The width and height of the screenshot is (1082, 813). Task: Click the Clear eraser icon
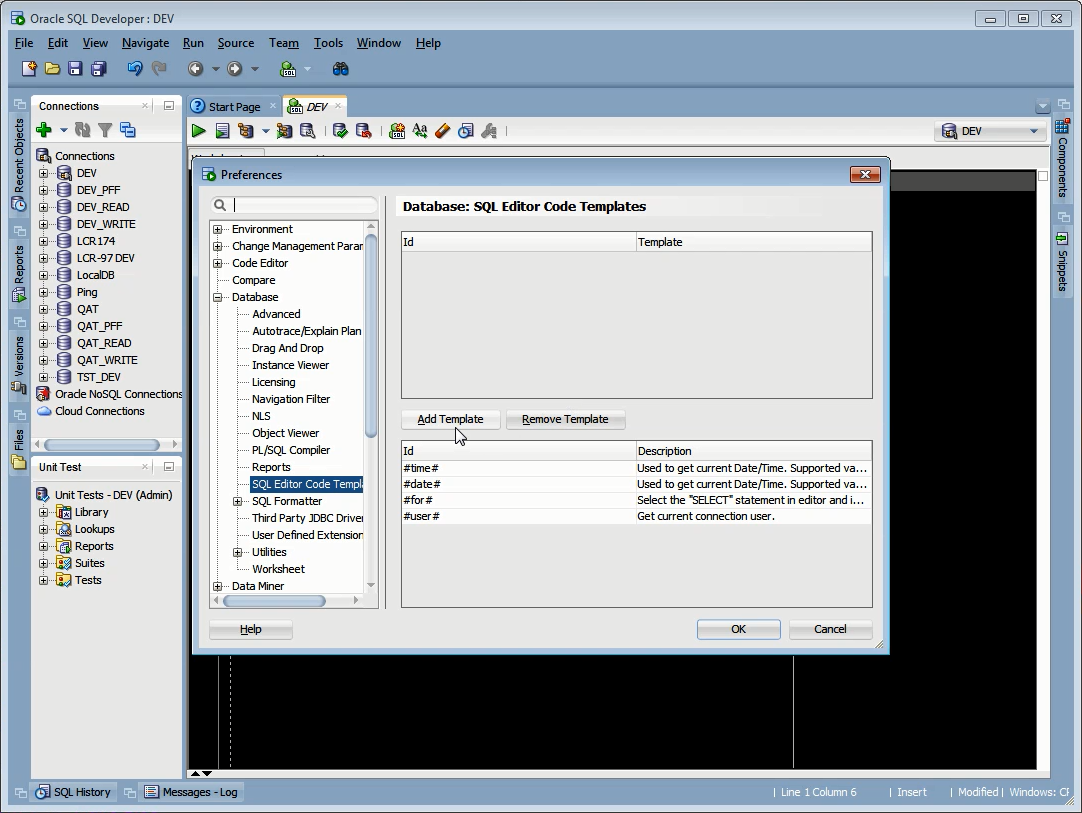click(442, 130)
